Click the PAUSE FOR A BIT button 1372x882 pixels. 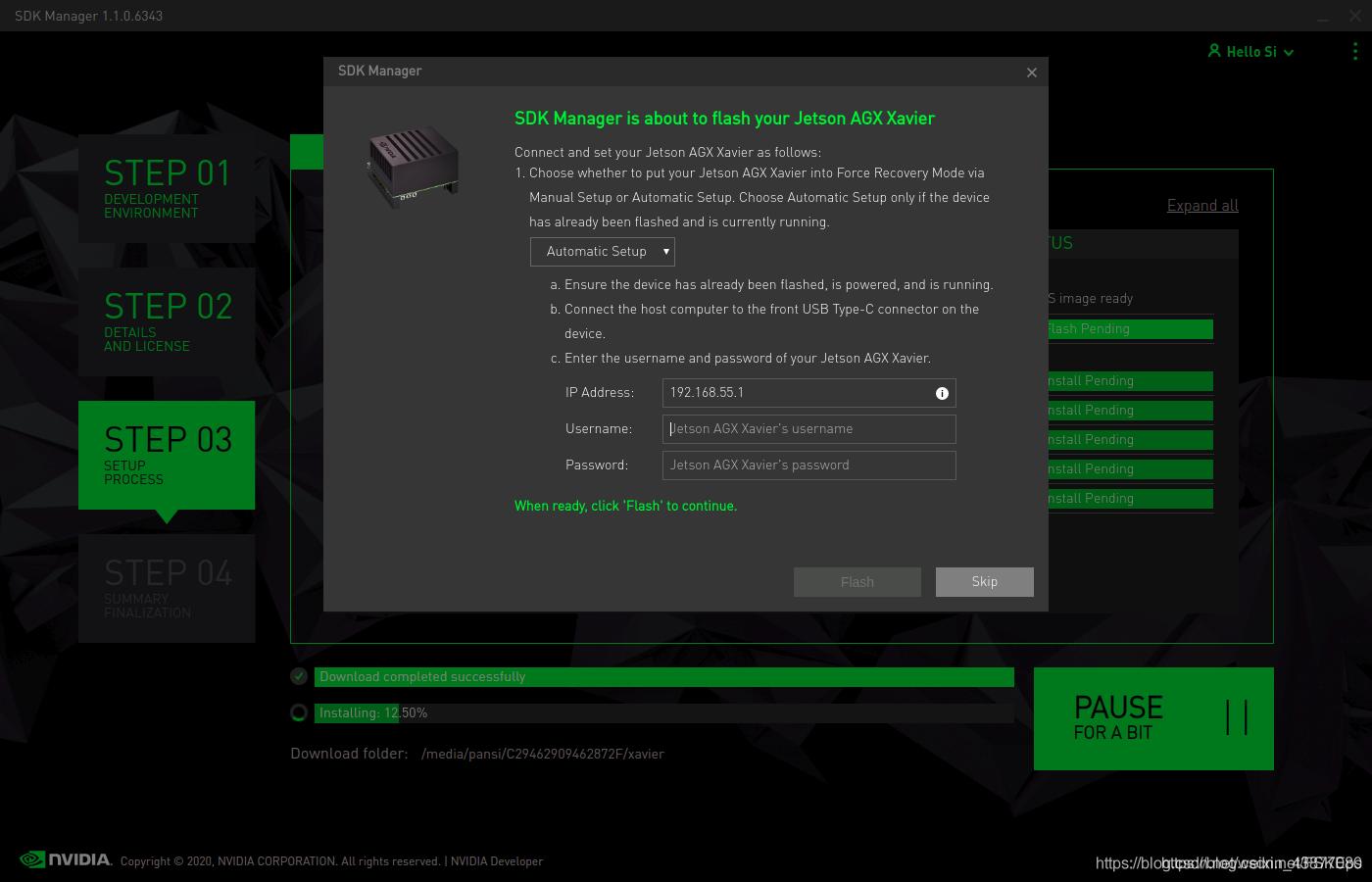click(x=1153, y=718)
